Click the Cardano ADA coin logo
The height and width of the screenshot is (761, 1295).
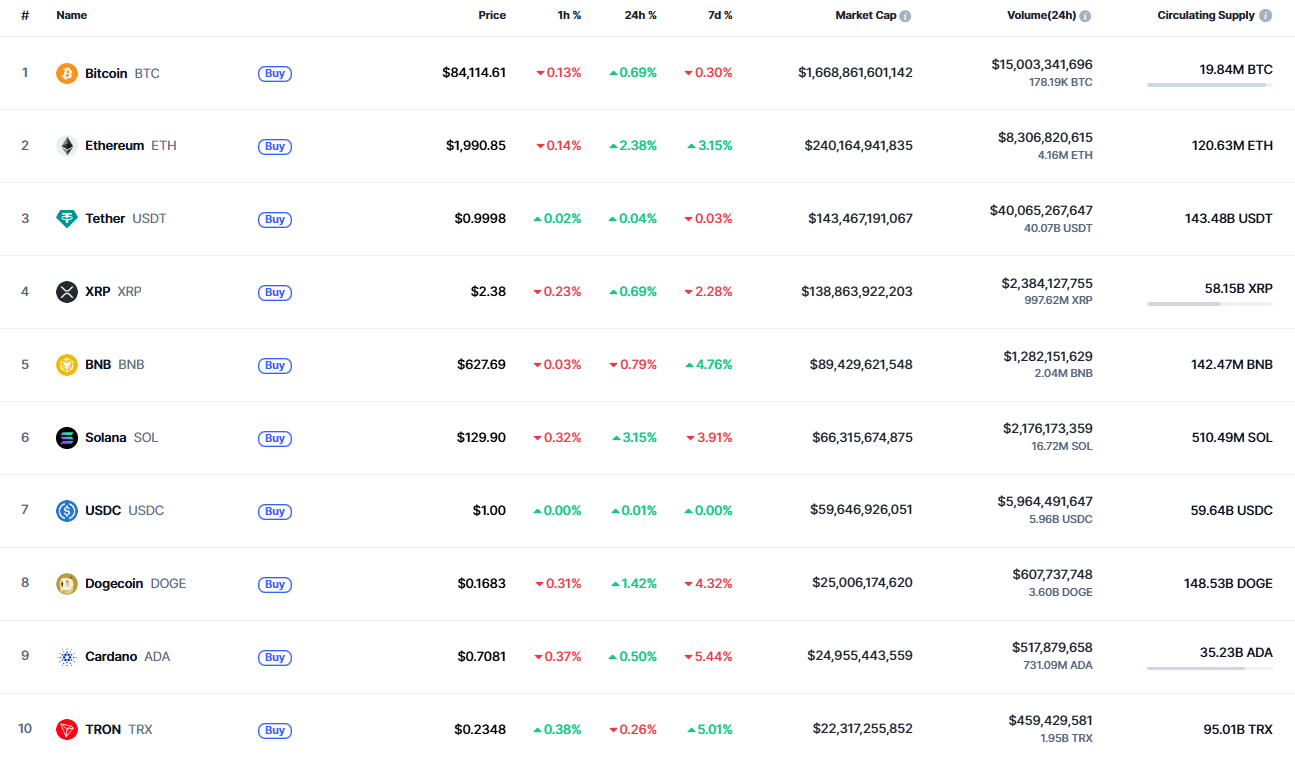[x=66, y=656]
